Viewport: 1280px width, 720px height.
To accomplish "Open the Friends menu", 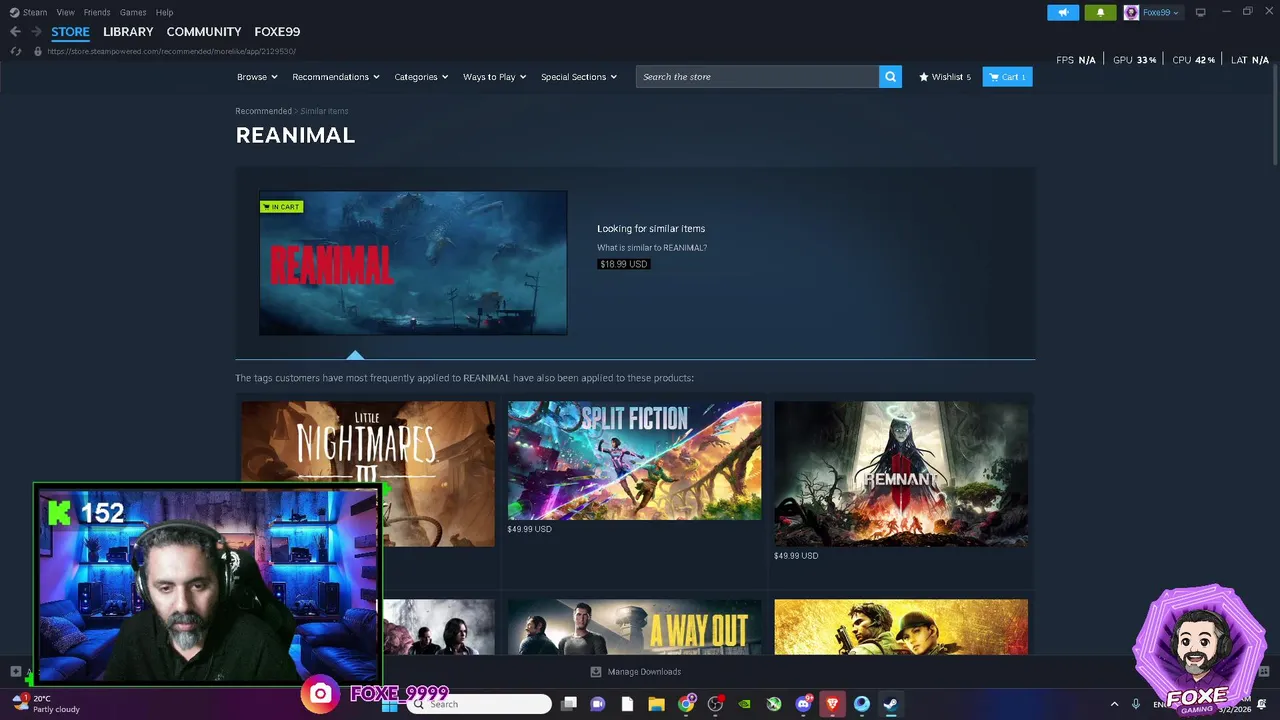I will click(x=97, y=12).
